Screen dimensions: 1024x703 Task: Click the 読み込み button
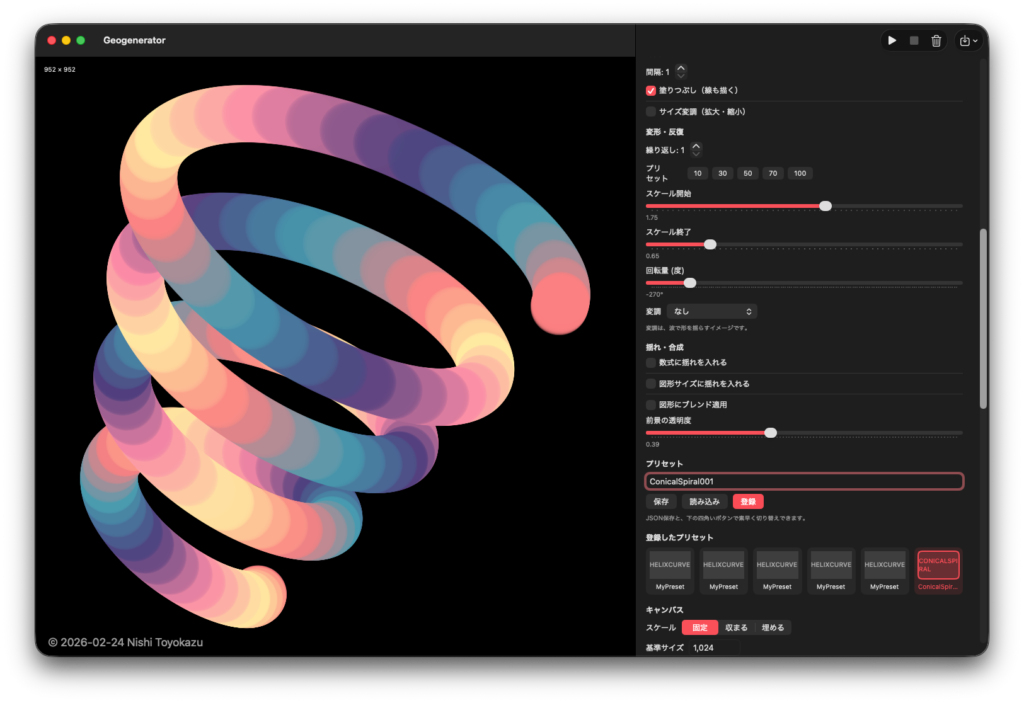(703, 501)
